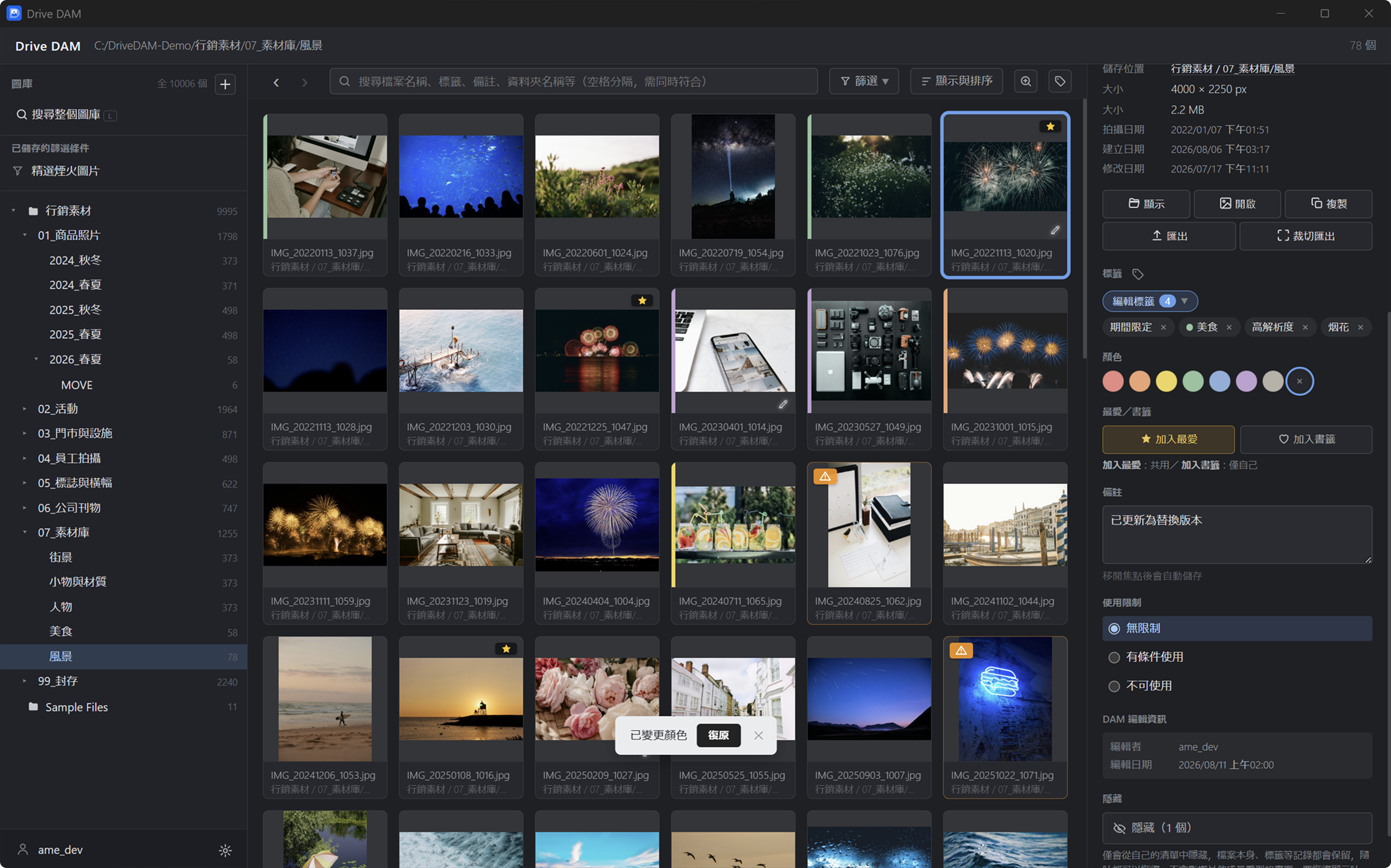Click the star badge on IMG_20221225_1047.jpg
Image resolution: width=1391 pixels, height=868 pixels.
click(642, 301)
